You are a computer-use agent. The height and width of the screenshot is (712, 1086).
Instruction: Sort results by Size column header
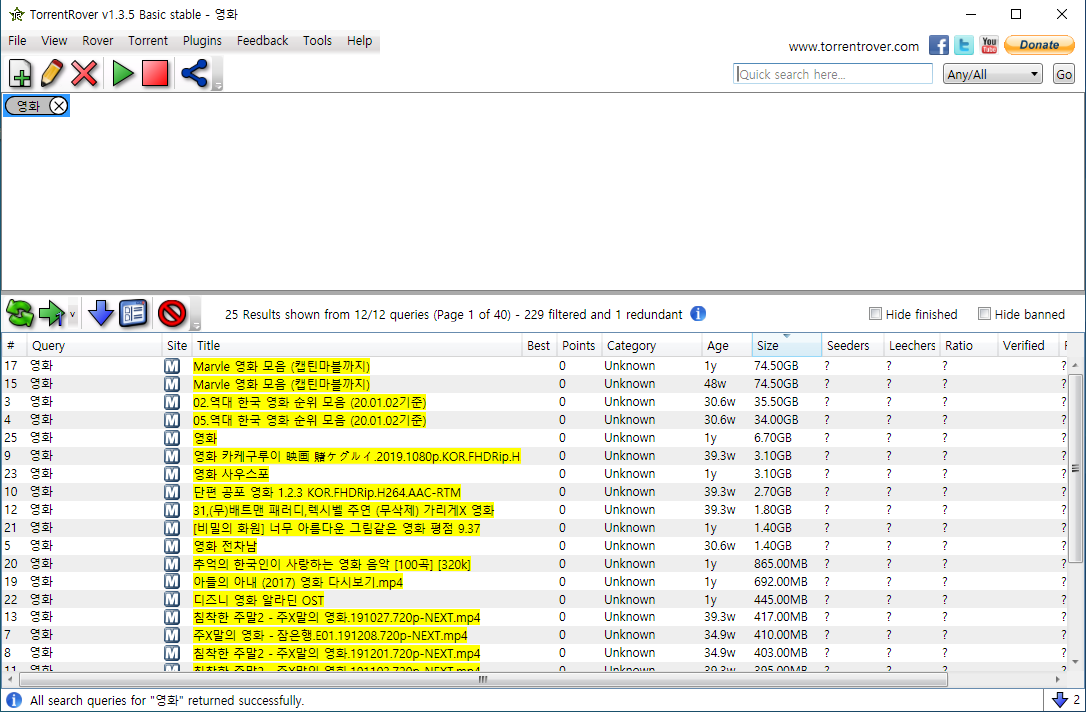tap(786, 345)
